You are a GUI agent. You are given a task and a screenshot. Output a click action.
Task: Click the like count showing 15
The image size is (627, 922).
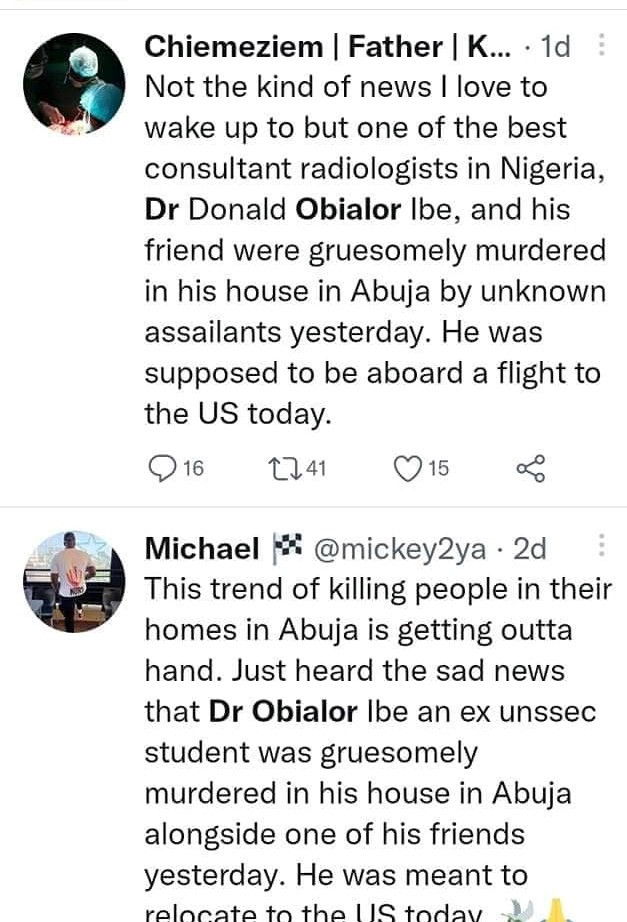438,467
